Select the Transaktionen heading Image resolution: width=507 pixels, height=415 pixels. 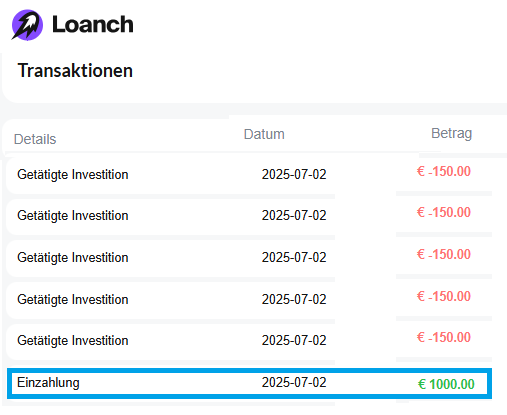click(75, 70)
